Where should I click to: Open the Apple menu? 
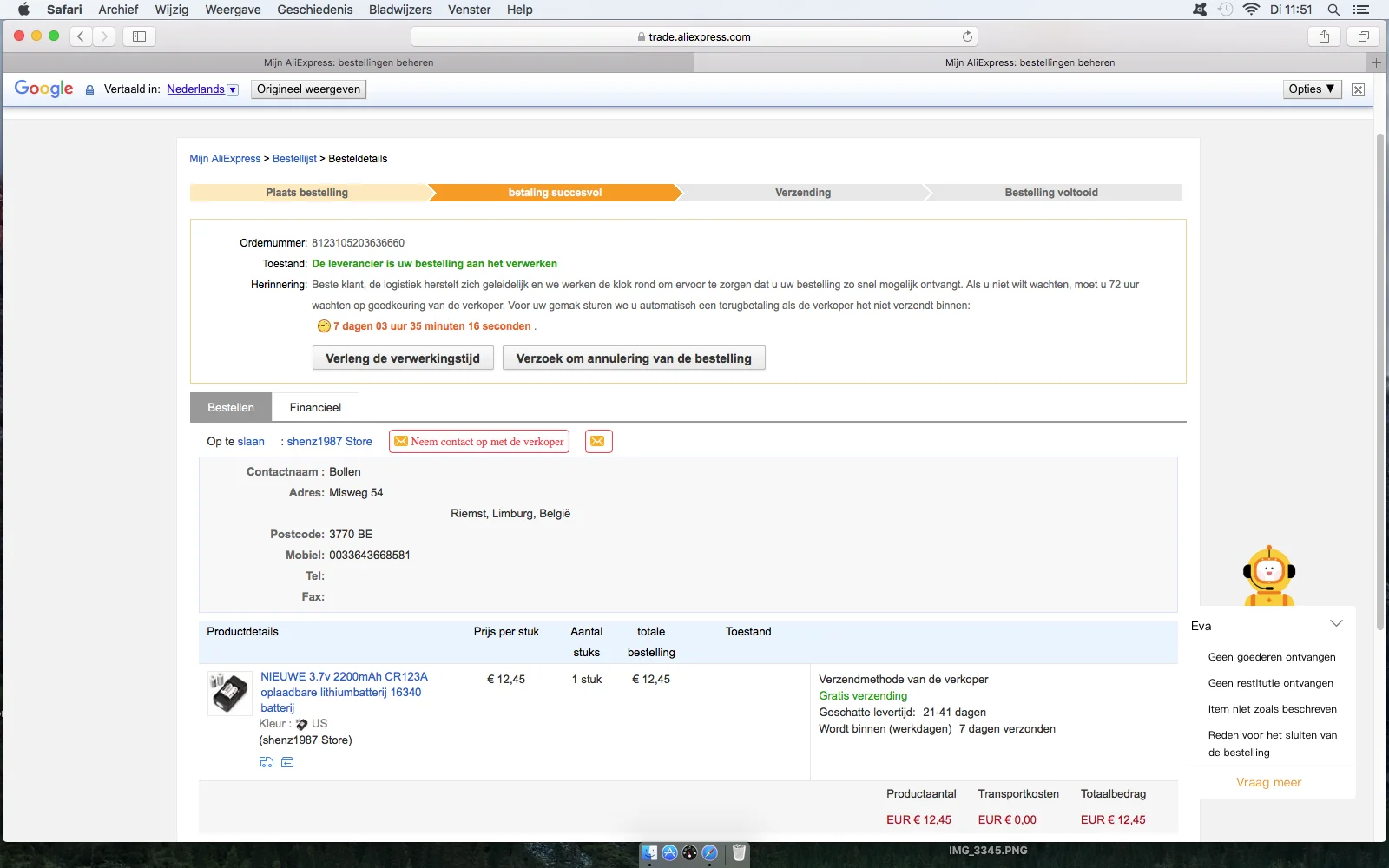coord(23,10)
